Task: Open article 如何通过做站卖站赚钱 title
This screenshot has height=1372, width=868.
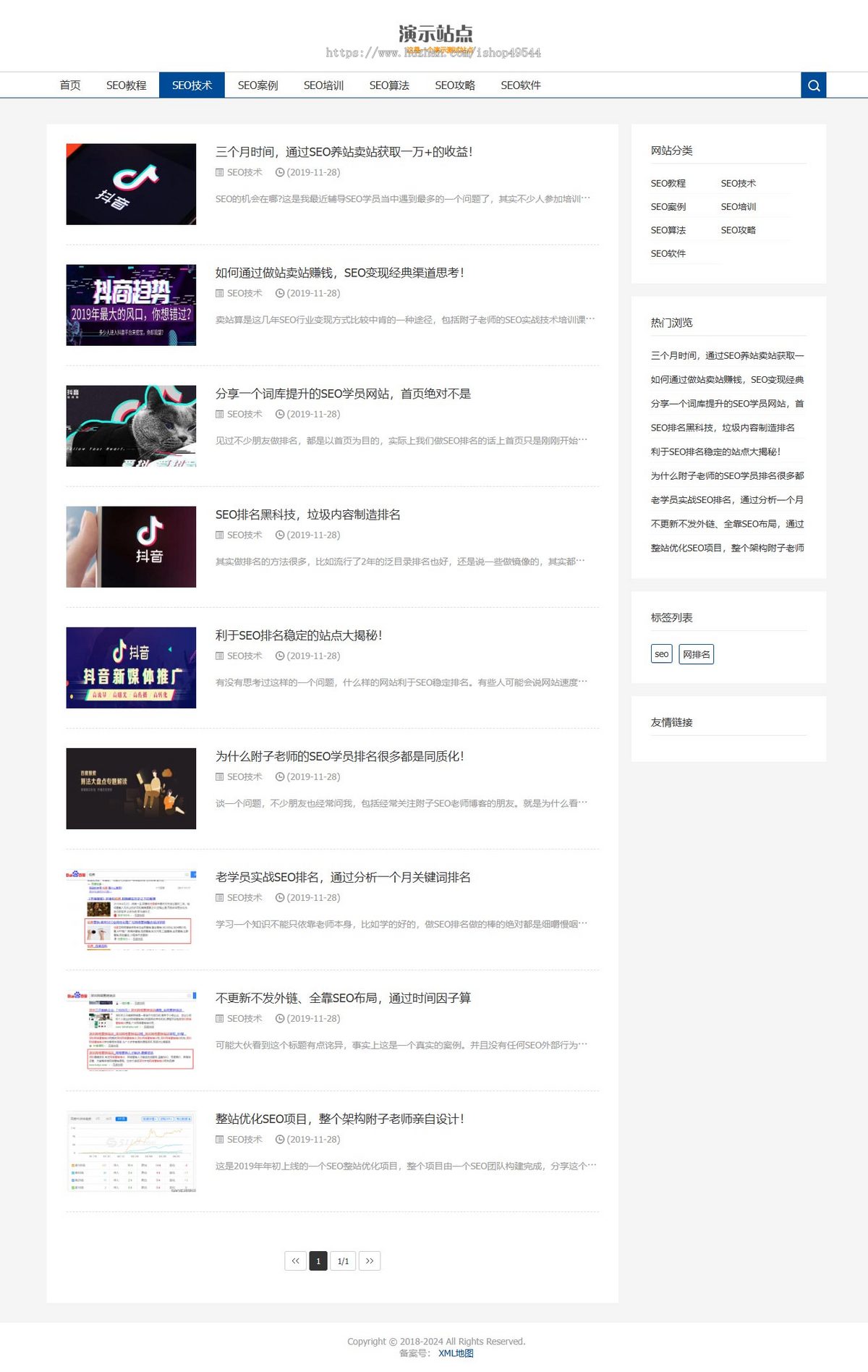Action: (339, 273)
